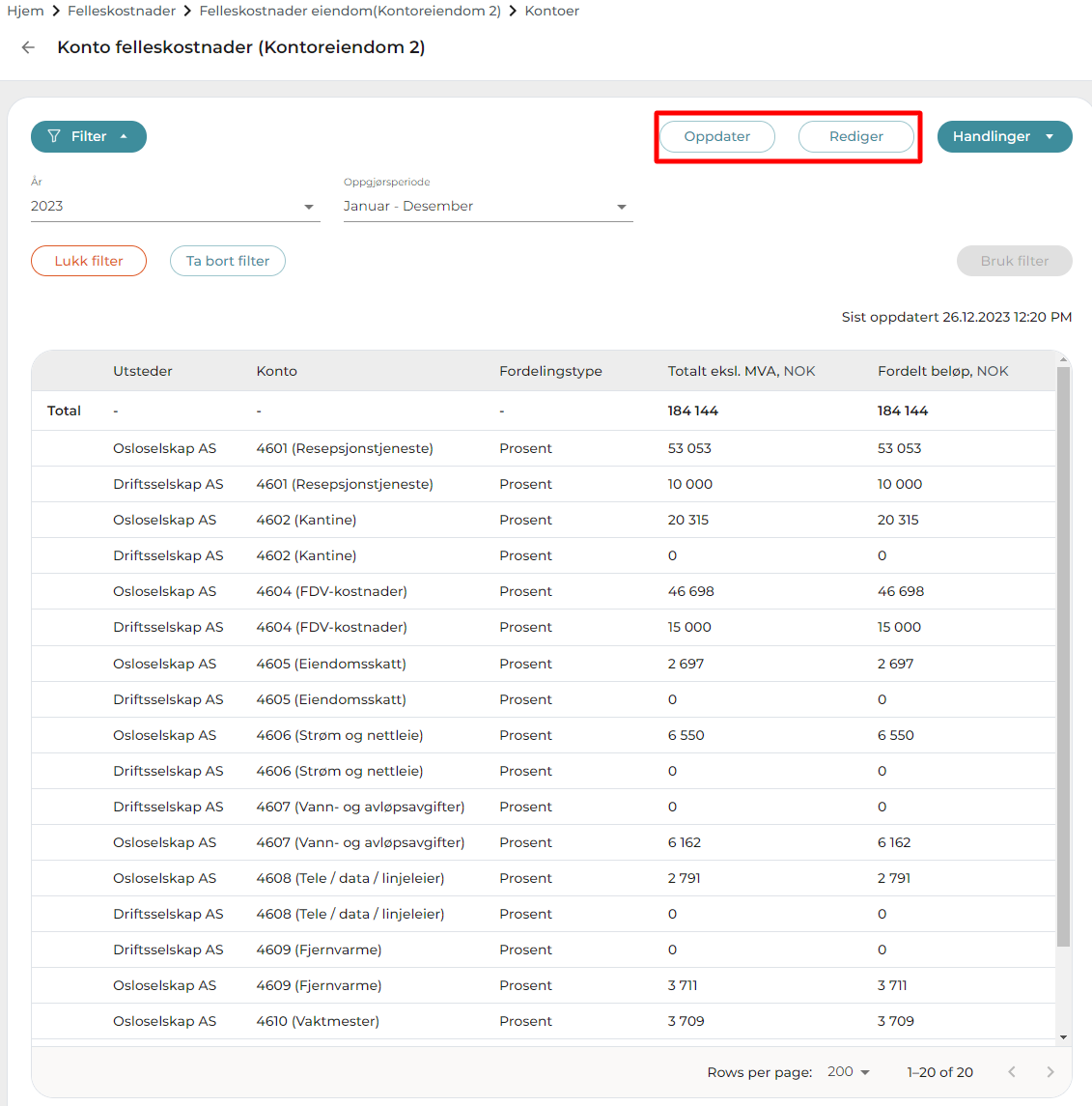The image size is (1092, 1106).
Task: Click 6 550 total for Strøm og nettleie
Action: click(686, 735)
